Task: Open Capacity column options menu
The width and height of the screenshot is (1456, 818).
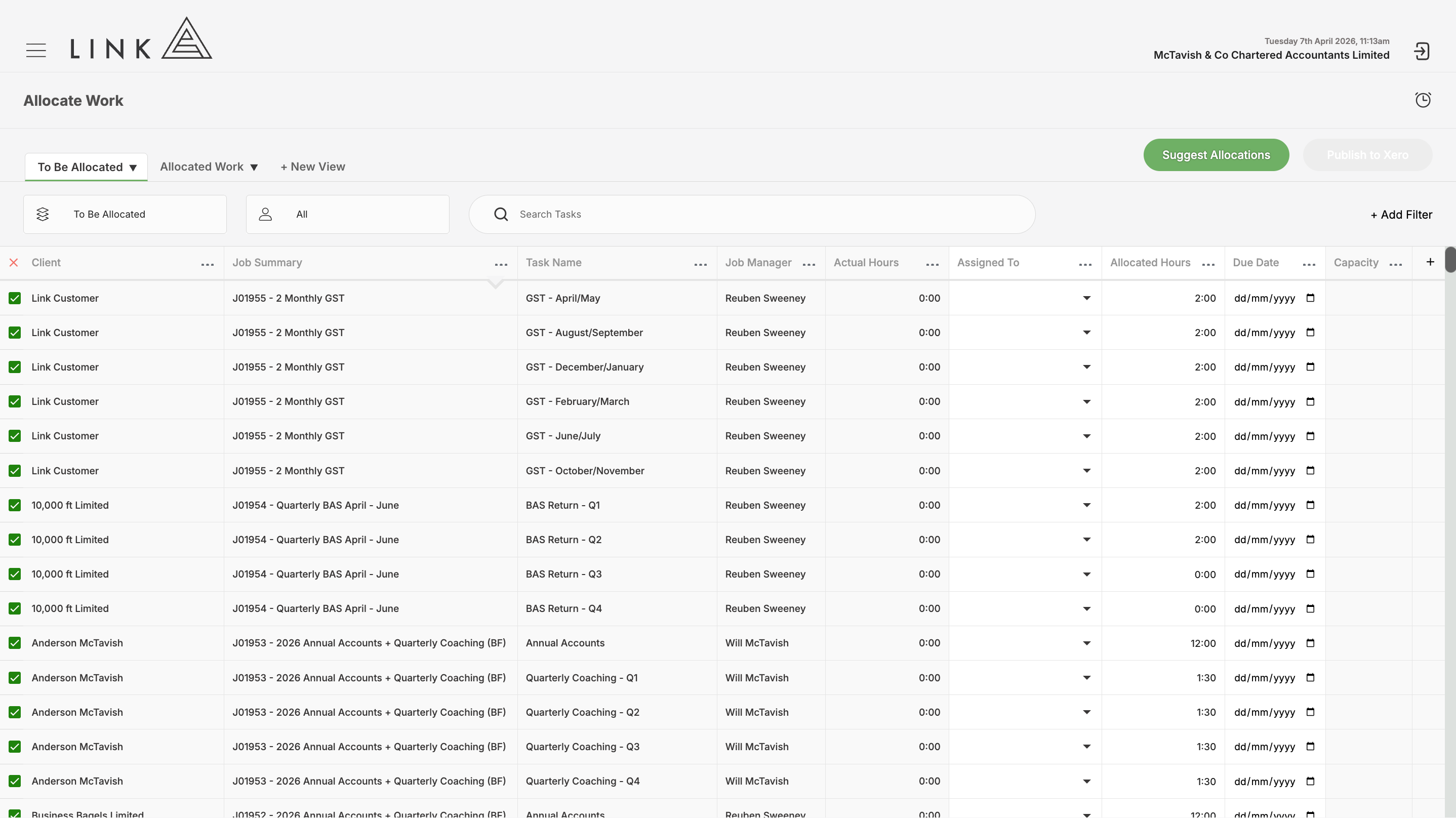Action: pos(1396,265)
